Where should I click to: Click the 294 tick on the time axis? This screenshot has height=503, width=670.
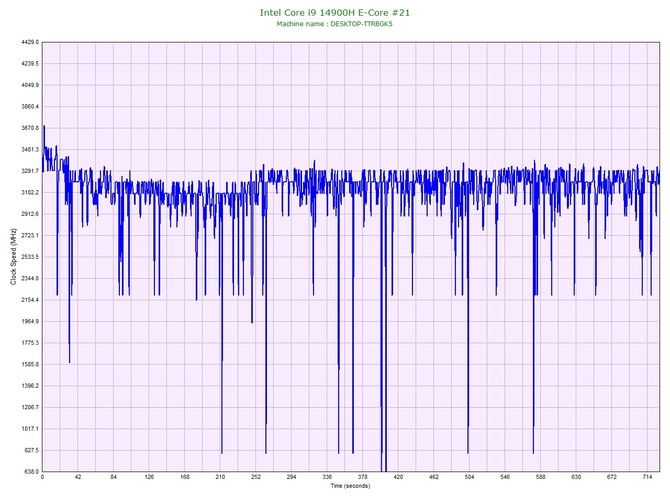[x=291, y=477]
